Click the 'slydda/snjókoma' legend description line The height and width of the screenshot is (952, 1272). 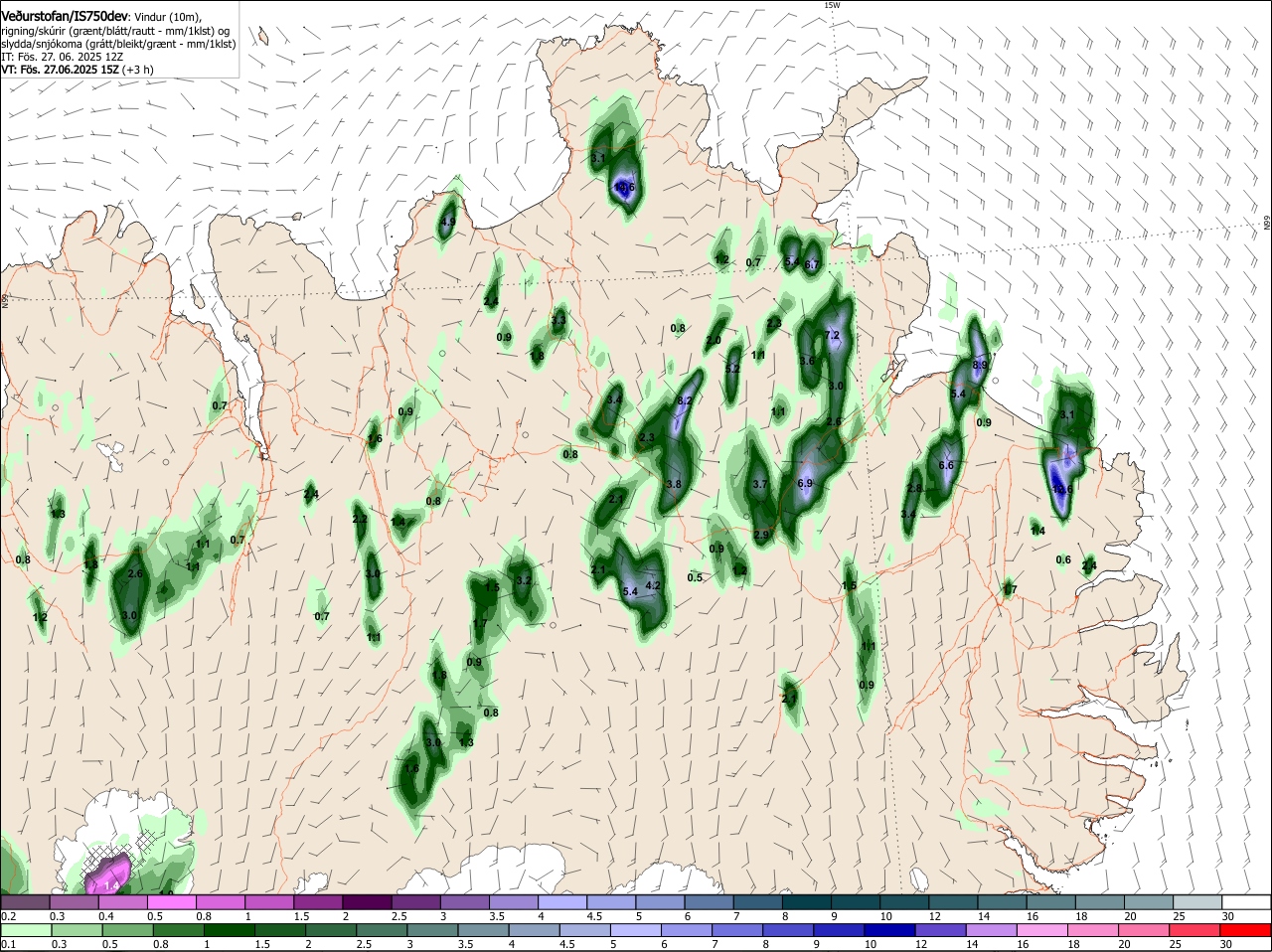[118, 44]
